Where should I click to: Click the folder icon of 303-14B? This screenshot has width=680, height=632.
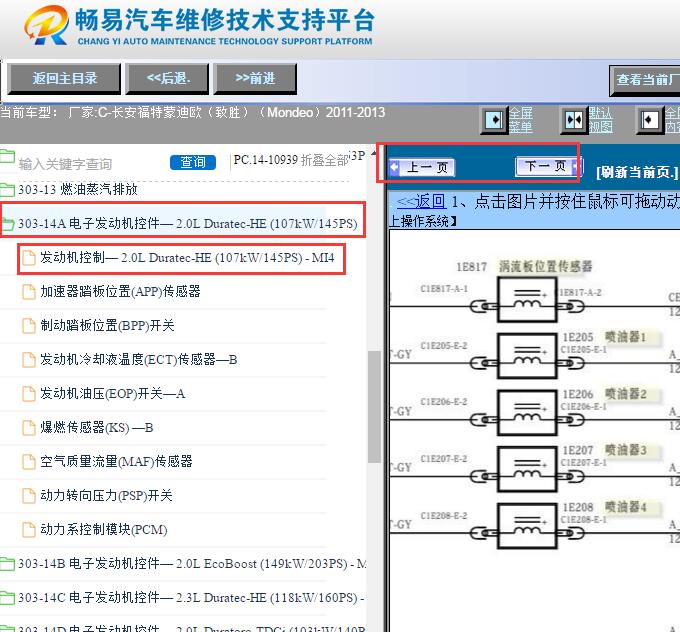point(7,563)
